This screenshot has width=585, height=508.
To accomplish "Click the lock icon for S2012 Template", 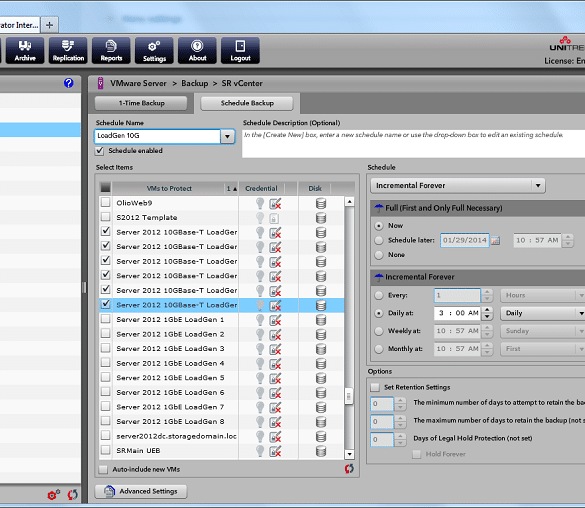I will click(x=274, y=218).
